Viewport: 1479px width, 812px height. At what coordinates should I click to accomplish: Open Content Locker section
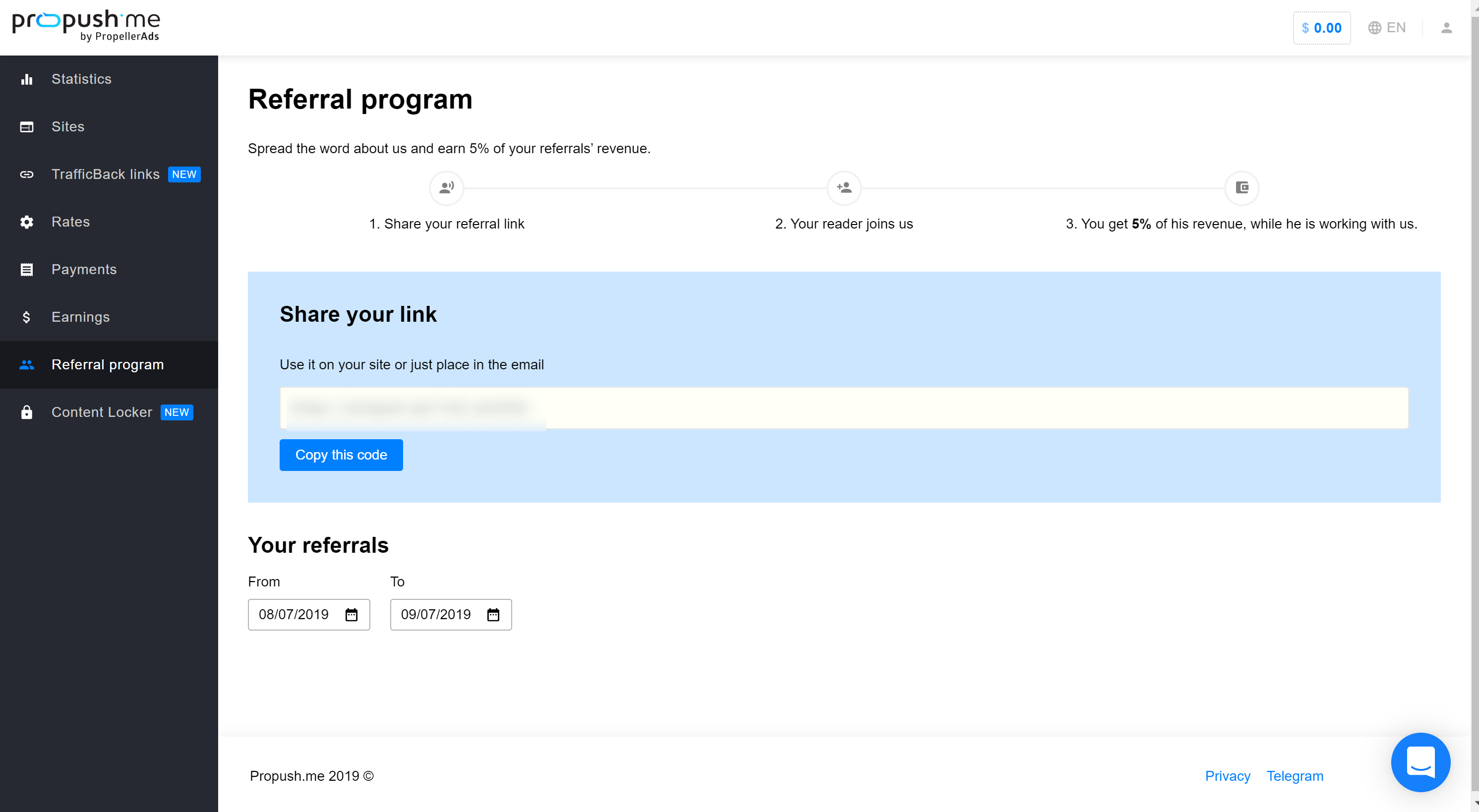tap(109, 412)
